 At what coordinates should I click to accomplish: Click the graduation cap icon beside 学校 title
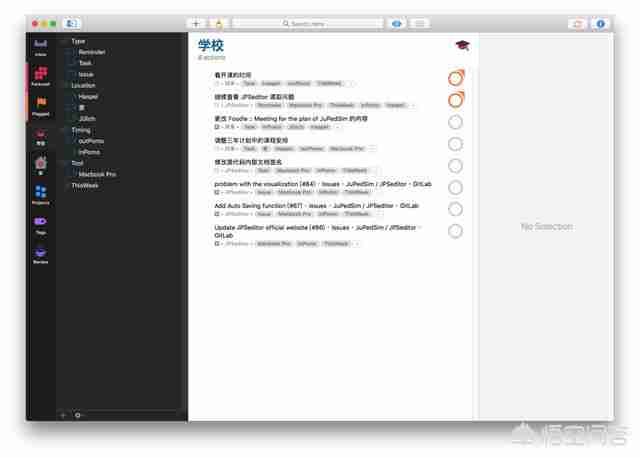pos(462,45)
